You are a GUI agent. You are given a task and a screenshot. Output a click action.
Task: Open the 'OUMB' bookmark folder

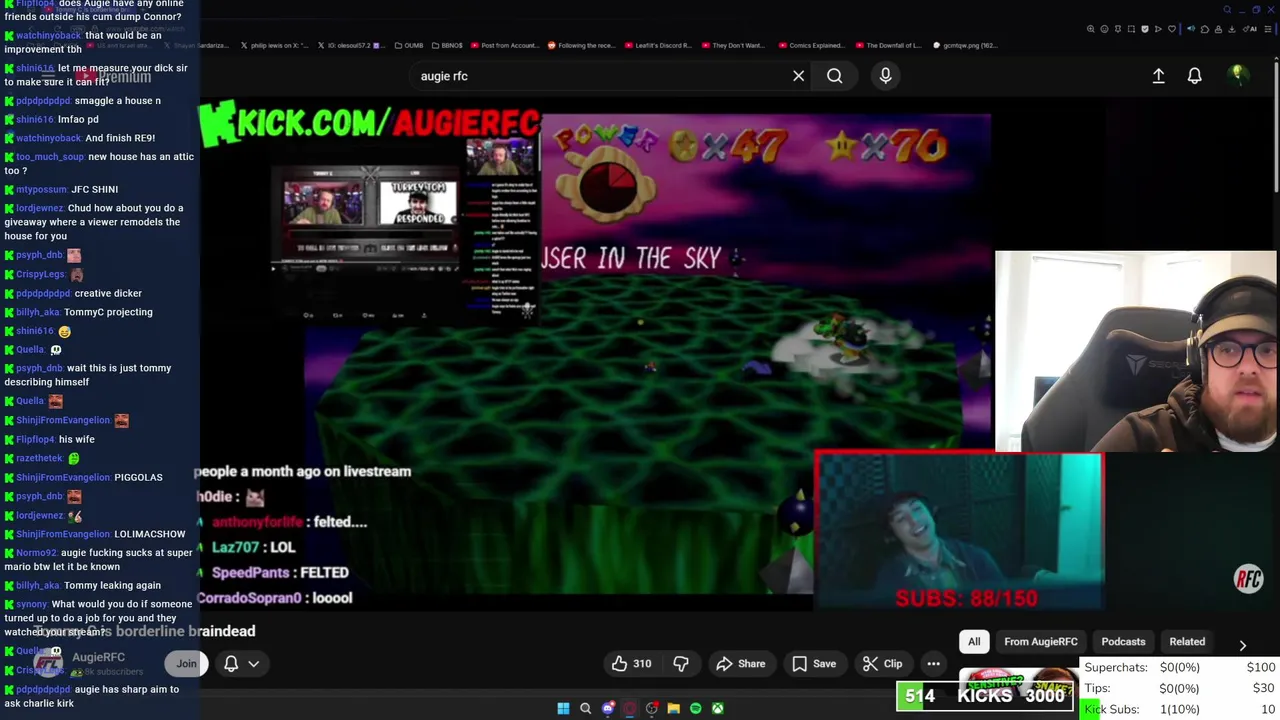[408, 45]
